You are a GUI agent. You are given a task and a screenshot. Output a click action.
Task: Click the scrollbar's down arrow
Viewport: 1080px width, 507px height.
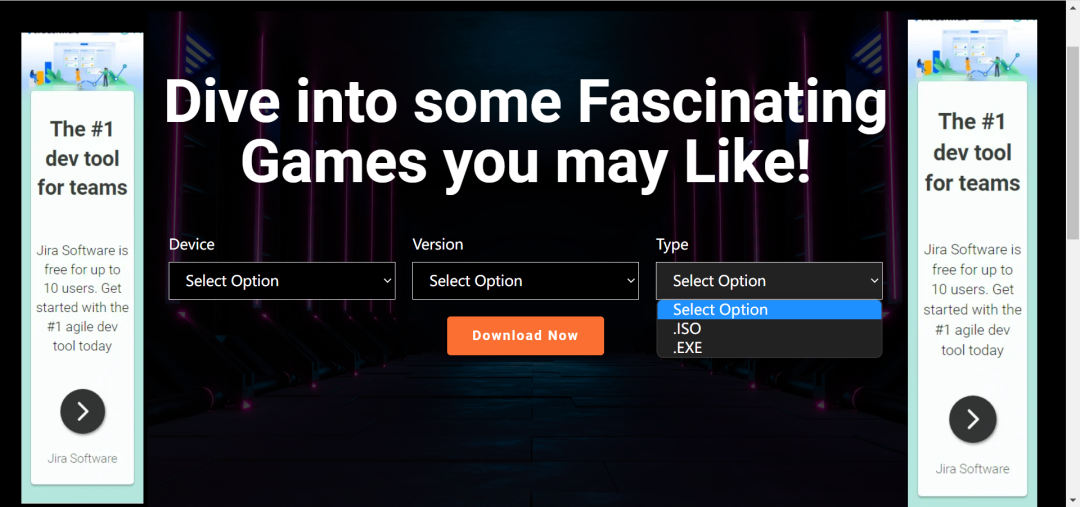(1073, 499)
